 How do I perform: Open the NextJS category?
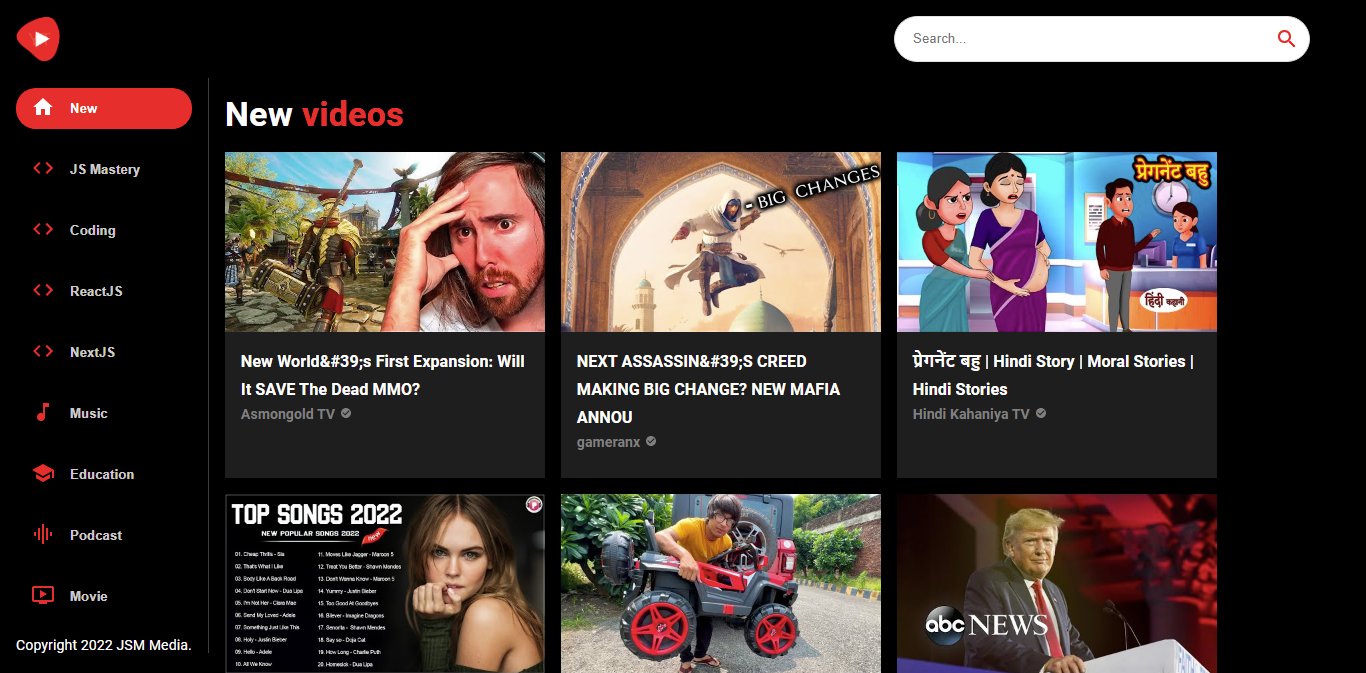coord(104,352)
